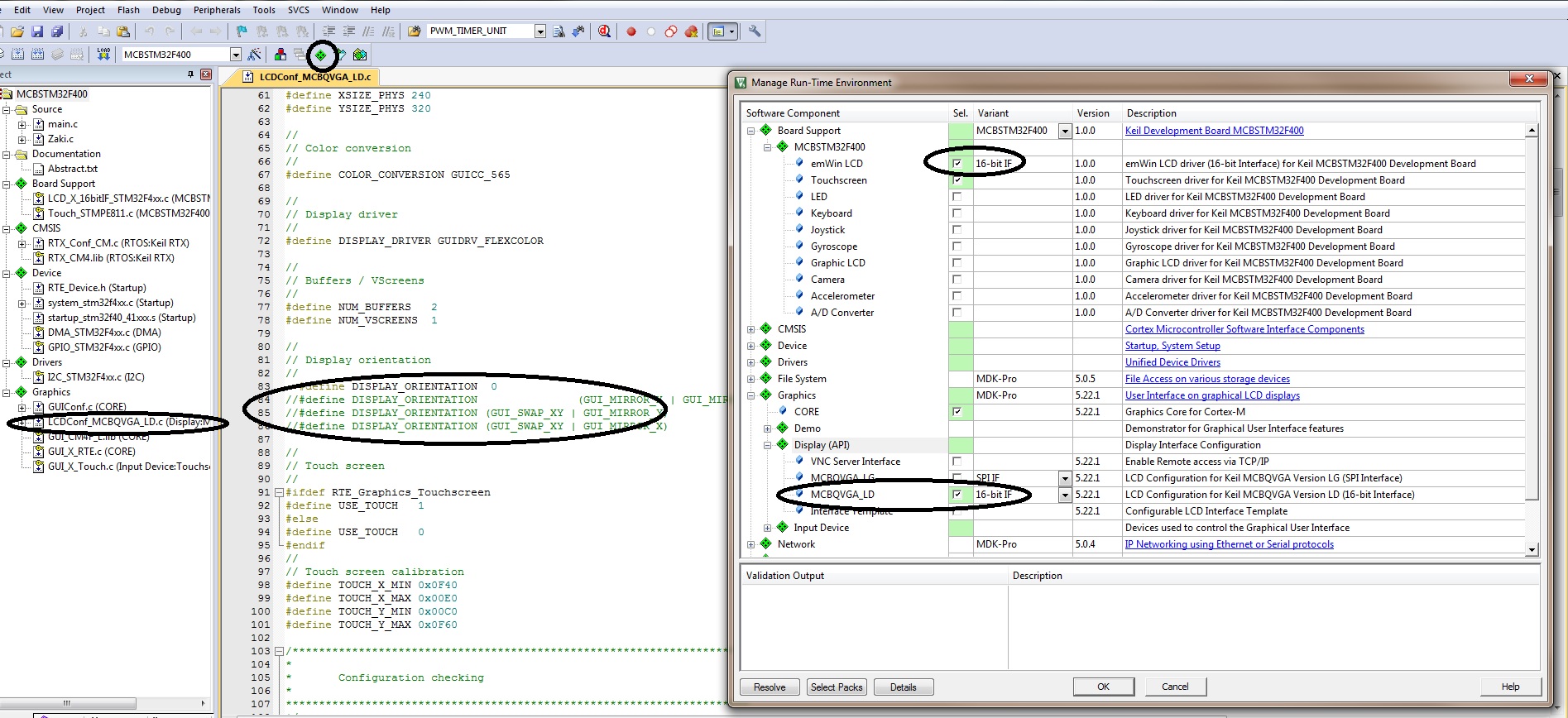Select Abstract.txt in the Project tree
The width and height of the screenshot is (1568, 718).
(x=72, y=169)
